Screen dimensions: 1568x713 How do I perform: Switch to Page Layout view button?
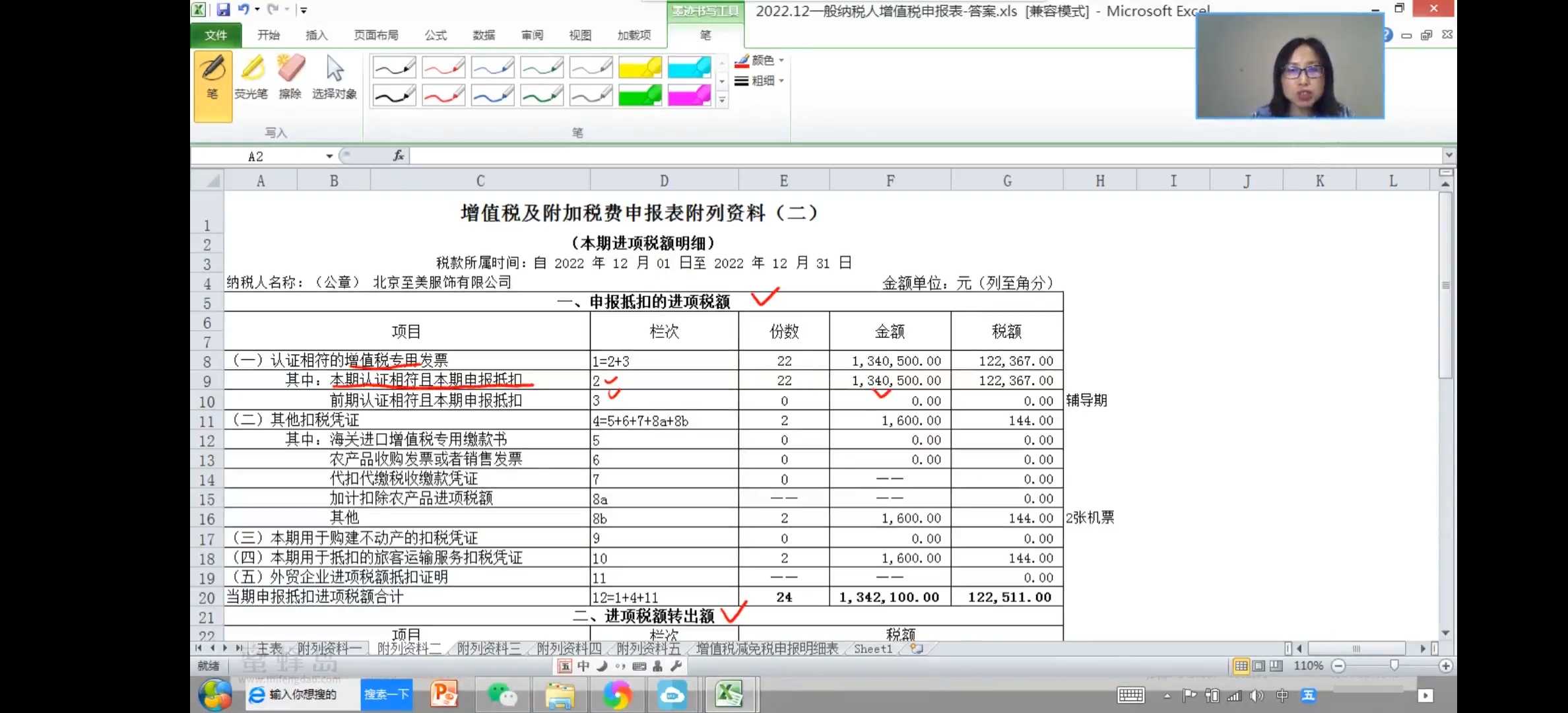(x=1258, y=665)
